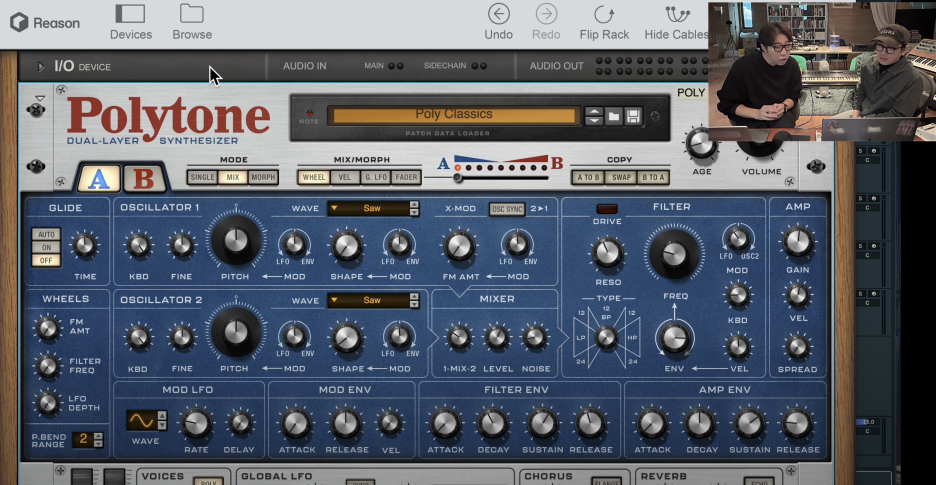Toggle the OSC SYNC button
Screen dimensions: 936x485
[506, 209]
